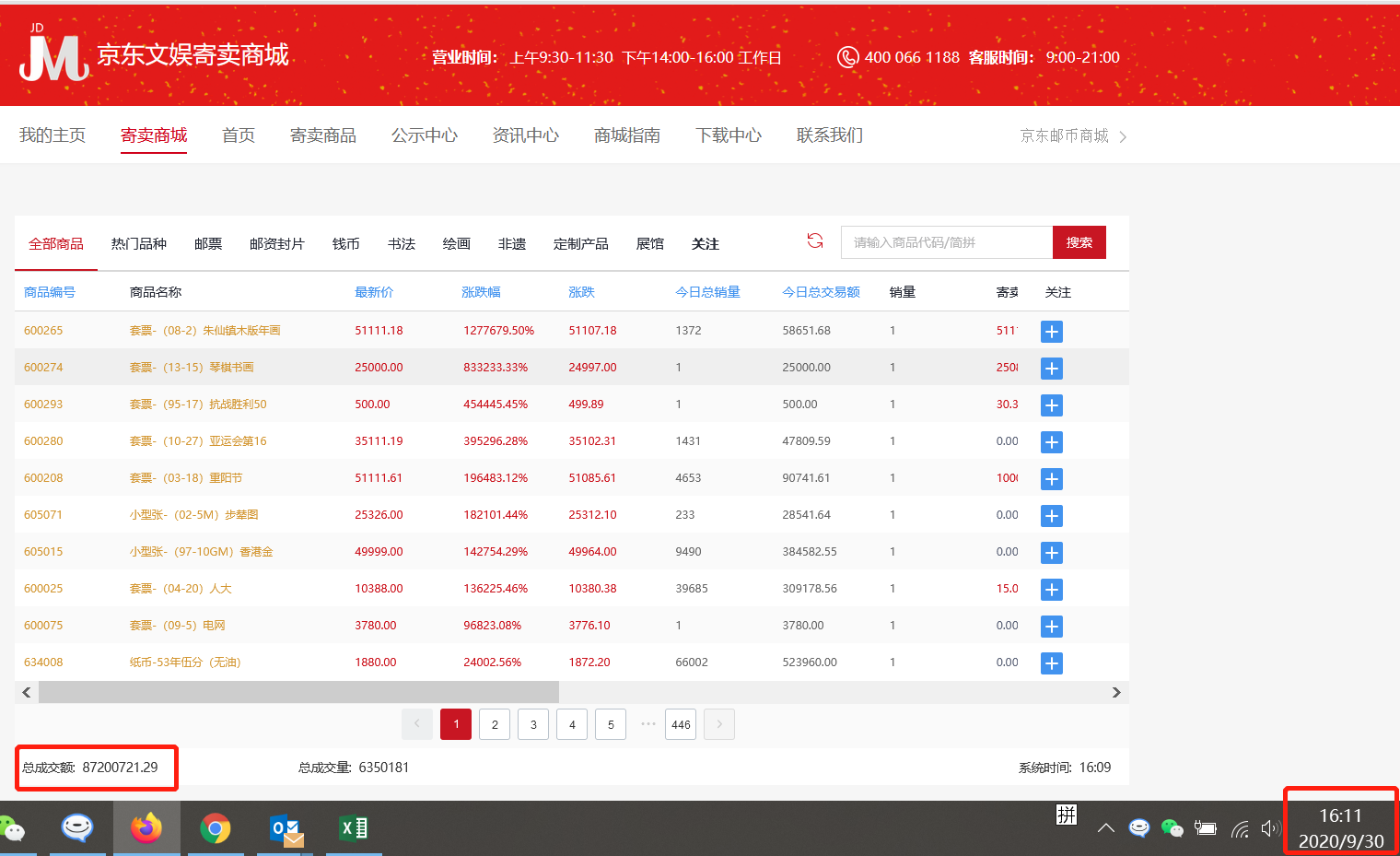
Task: Open 资讯中心 navigation item
Action: [x=526, y=135]
